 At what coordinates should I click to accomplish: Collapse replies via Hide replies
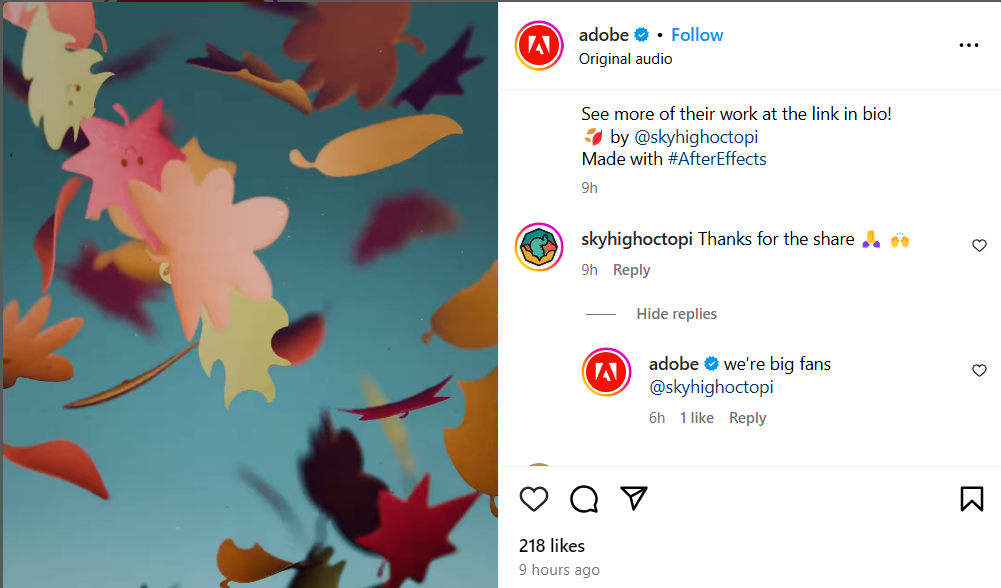point(676,313)
